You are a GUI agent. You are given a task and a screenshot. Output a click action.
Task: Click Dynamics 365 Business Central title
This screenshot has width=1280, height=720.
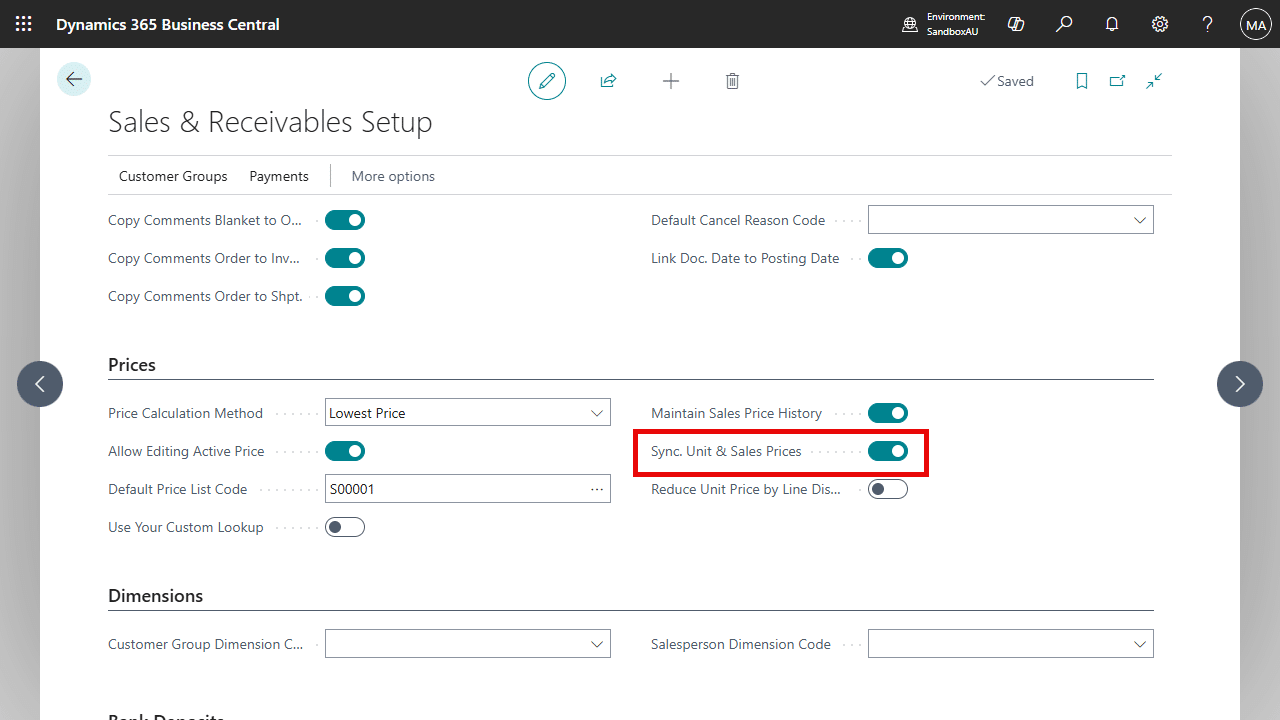168,24
